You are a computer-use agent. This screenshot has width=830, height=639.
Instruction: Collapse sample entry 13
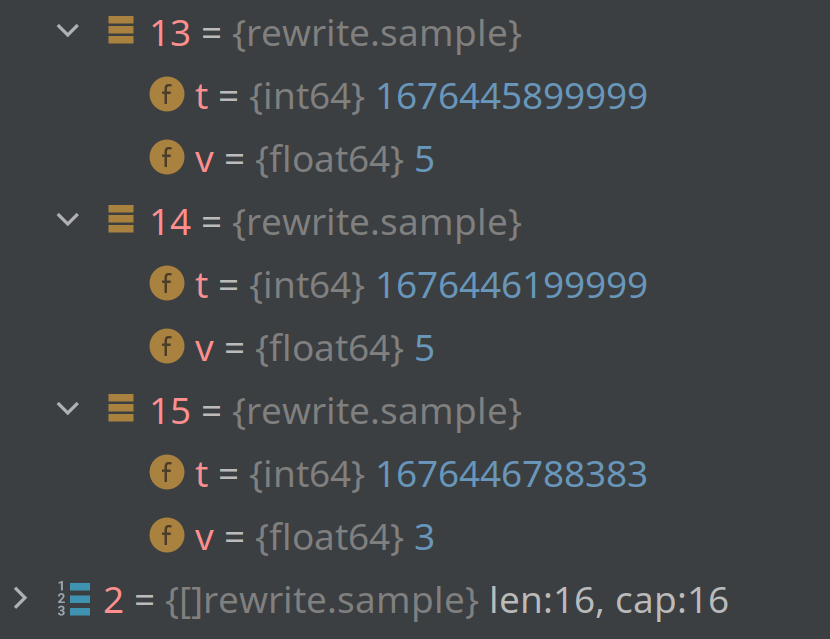[67, 30]
